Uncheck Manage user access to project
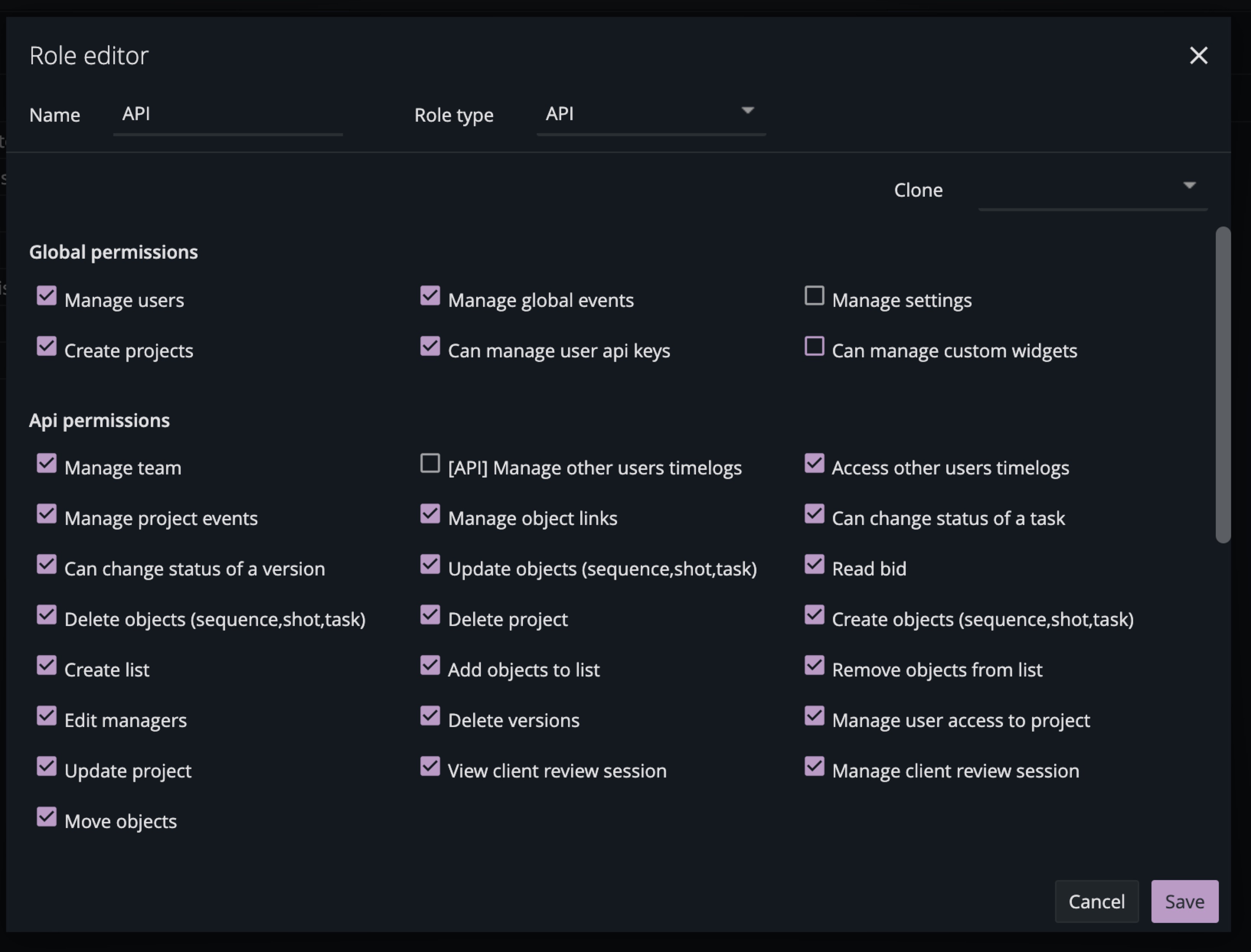 pyautogui.click(x=815, y=716)
